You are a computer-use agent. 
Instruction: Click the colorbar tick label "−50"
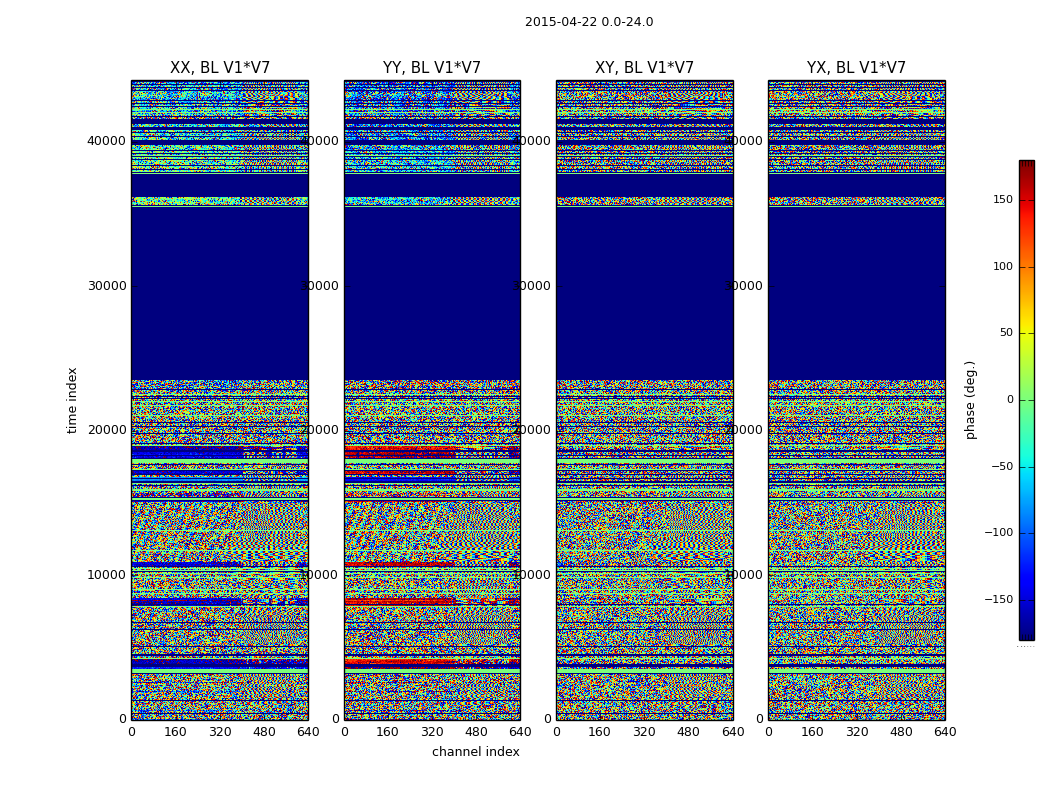pos(1002,466)
